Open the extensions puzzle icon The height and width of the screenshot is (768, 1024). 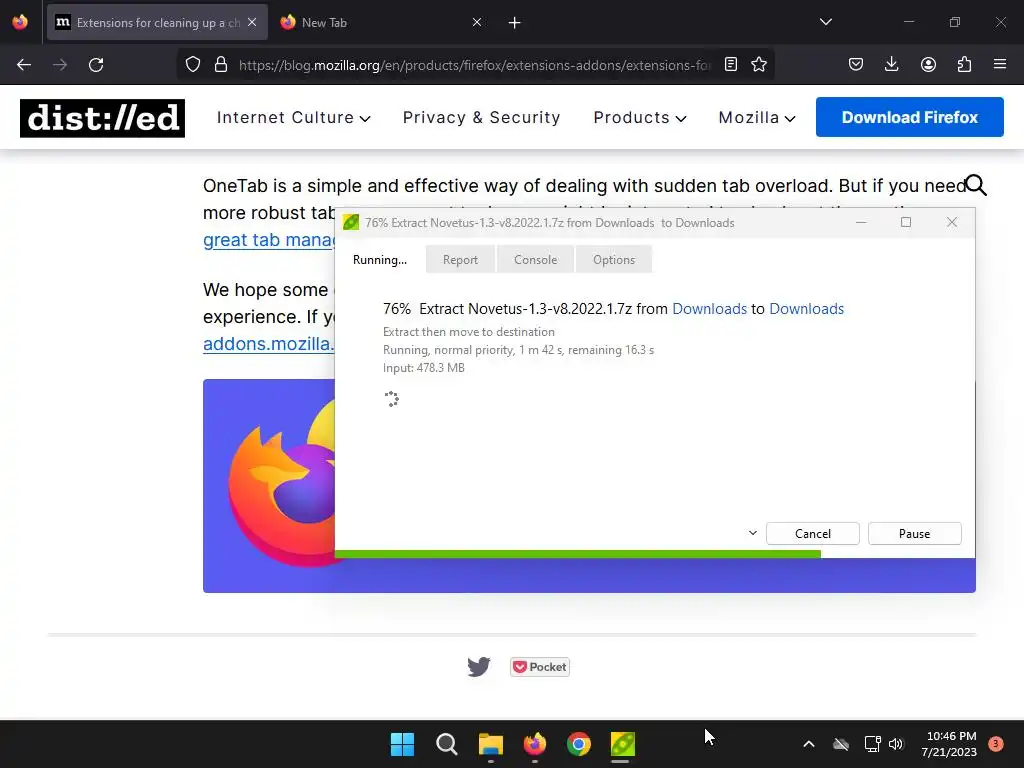click(x=964, y=65)
